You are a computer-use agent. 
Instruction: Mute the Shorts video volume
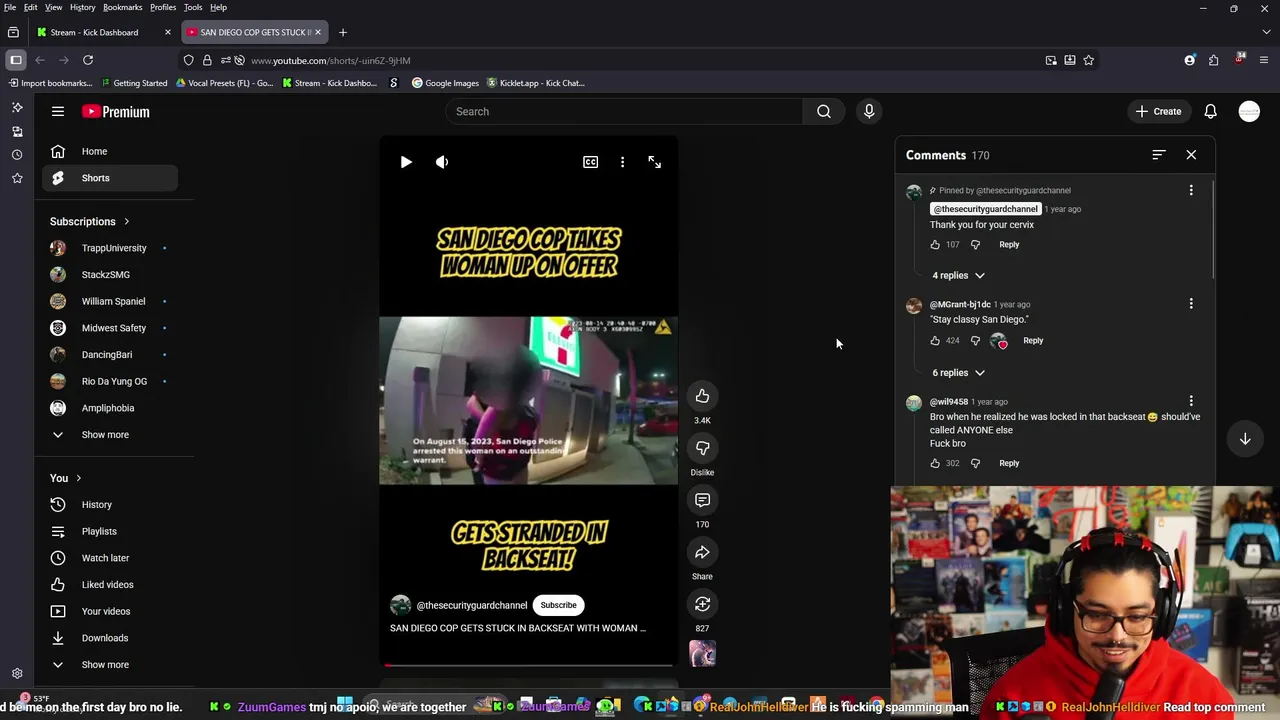[442, 162]
